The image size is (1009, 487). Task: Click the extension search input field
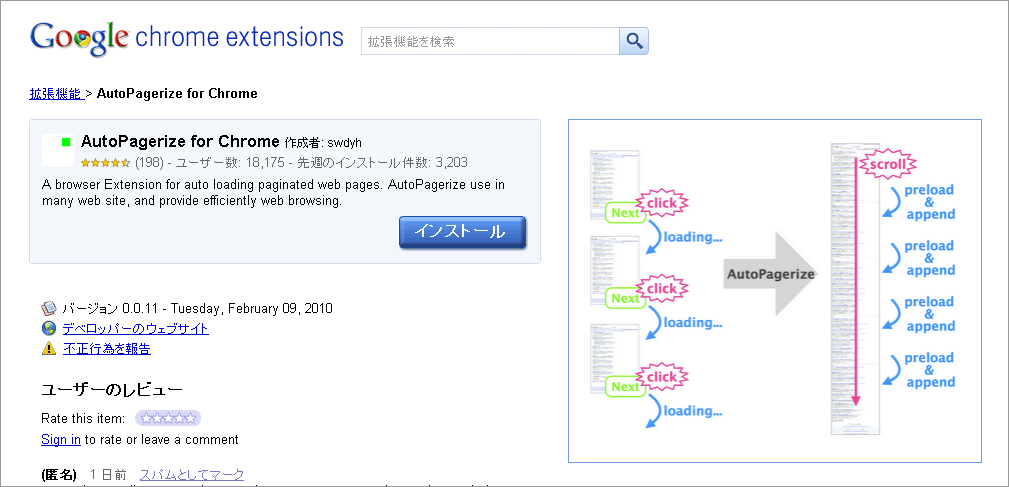490,41
